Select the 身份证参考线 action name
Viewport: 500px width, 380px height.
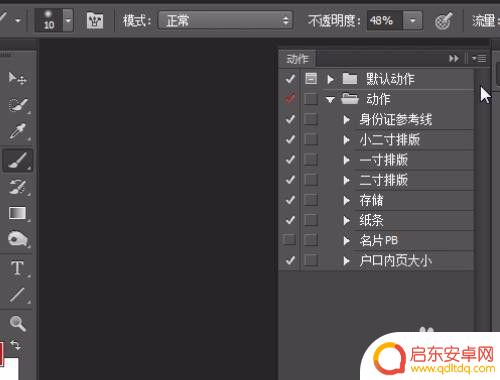click(x=396, y=120)
